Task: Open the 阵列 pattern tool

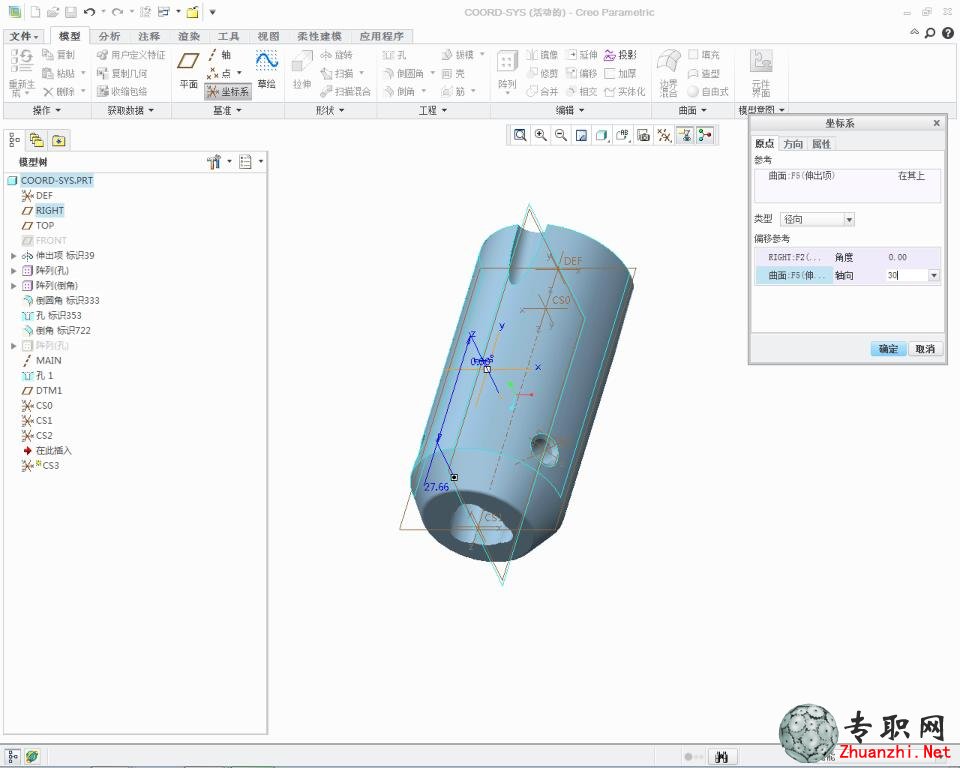Action: click(506, 71)
